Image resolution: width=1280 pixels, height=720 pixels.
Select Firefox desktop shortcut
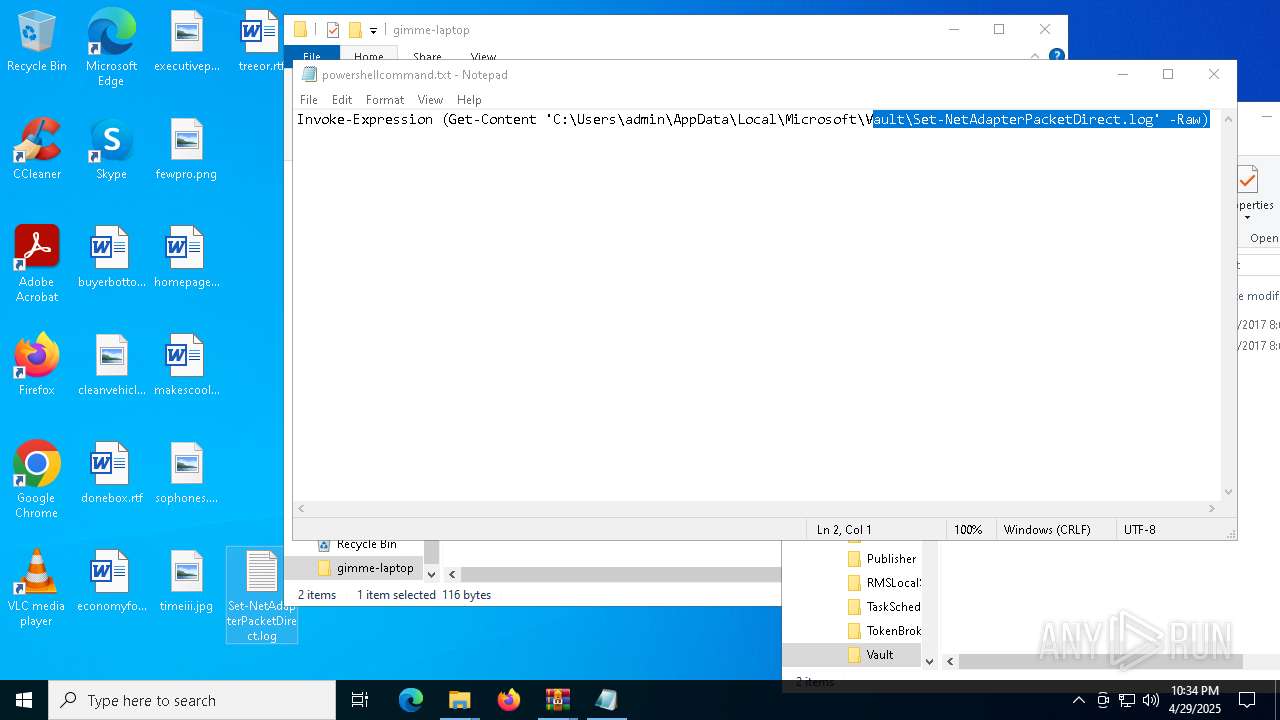tap(37, 365)
